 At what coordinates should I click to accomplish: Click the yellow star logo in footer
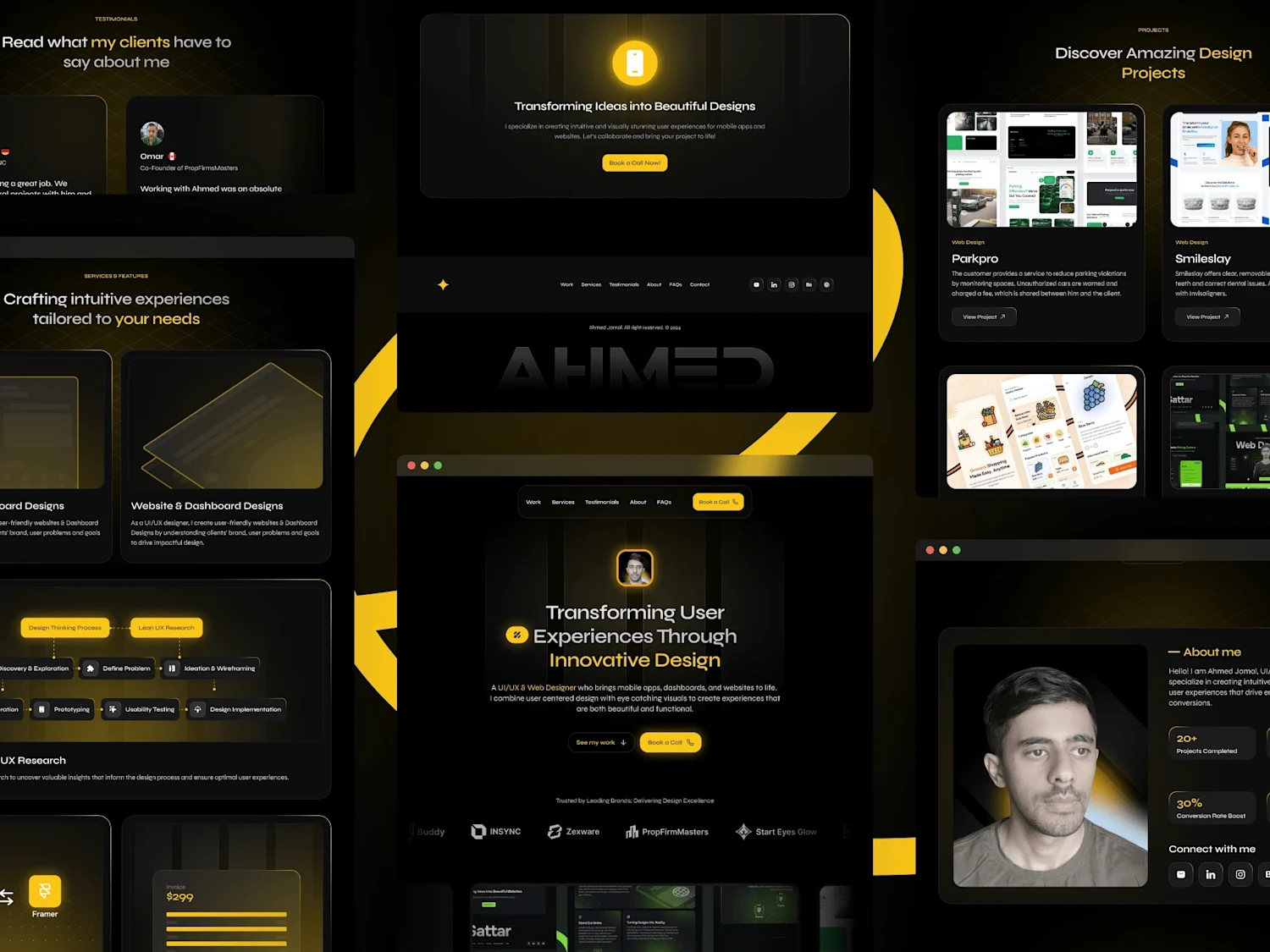point(443,284)
